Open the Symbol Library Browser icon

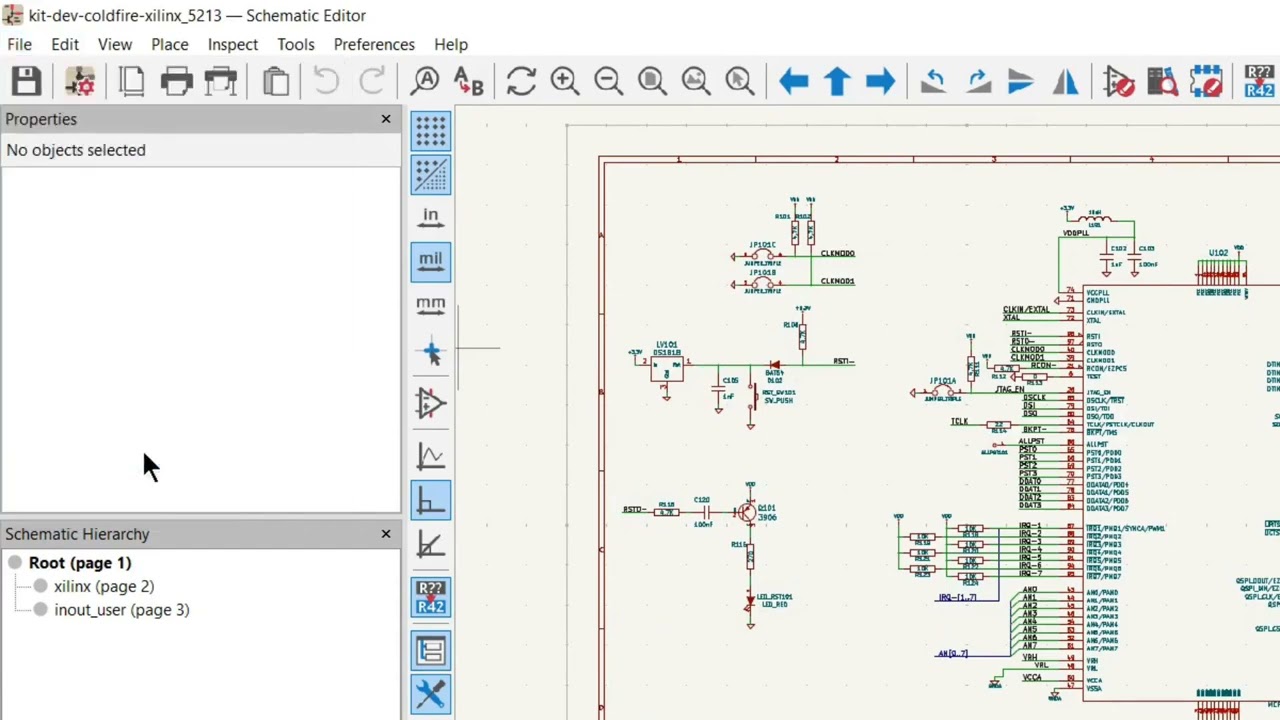[1162, 81]
